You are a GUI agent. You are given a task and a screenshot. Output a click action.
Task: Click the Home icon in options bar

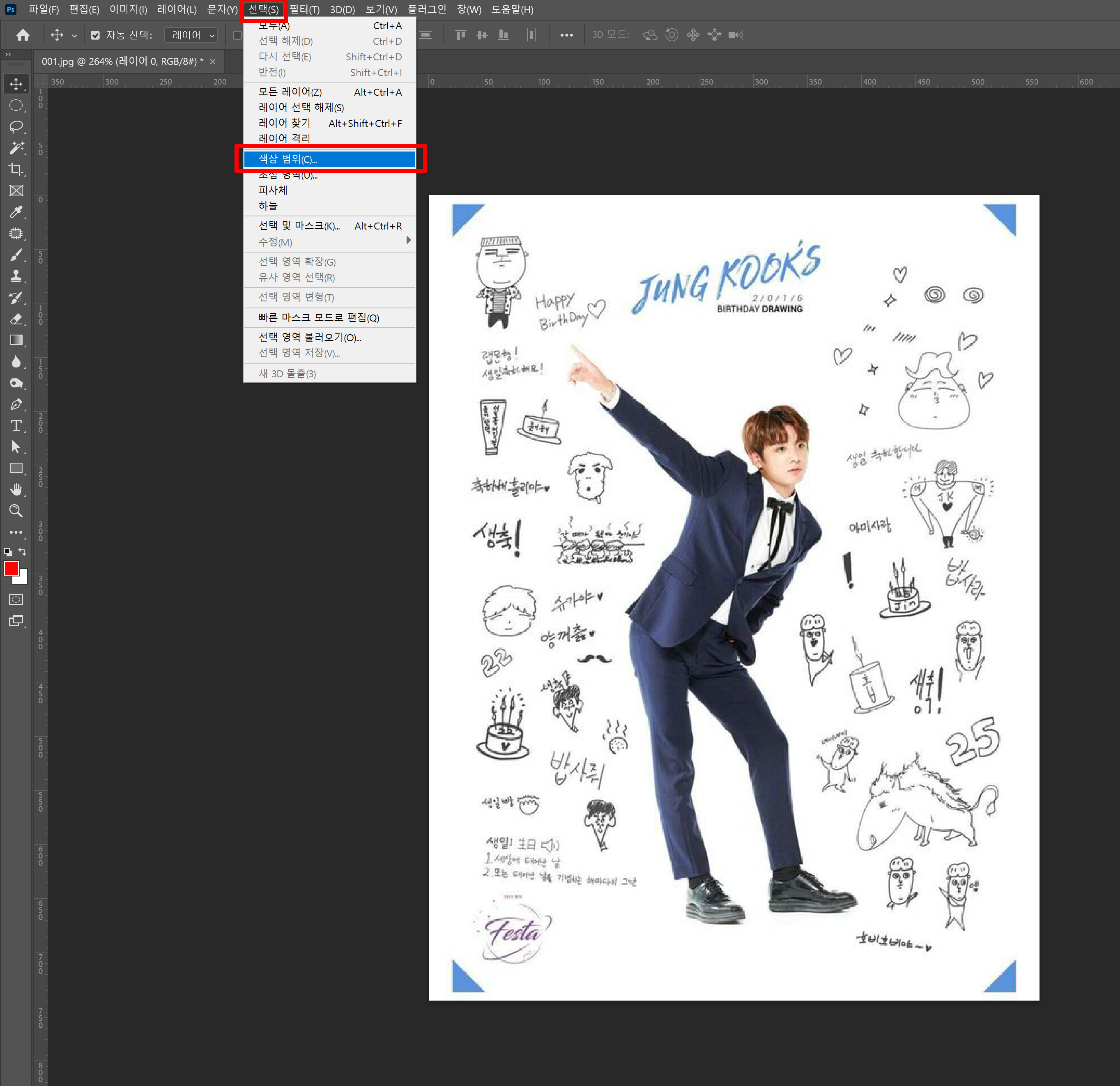tap(23, 35)
